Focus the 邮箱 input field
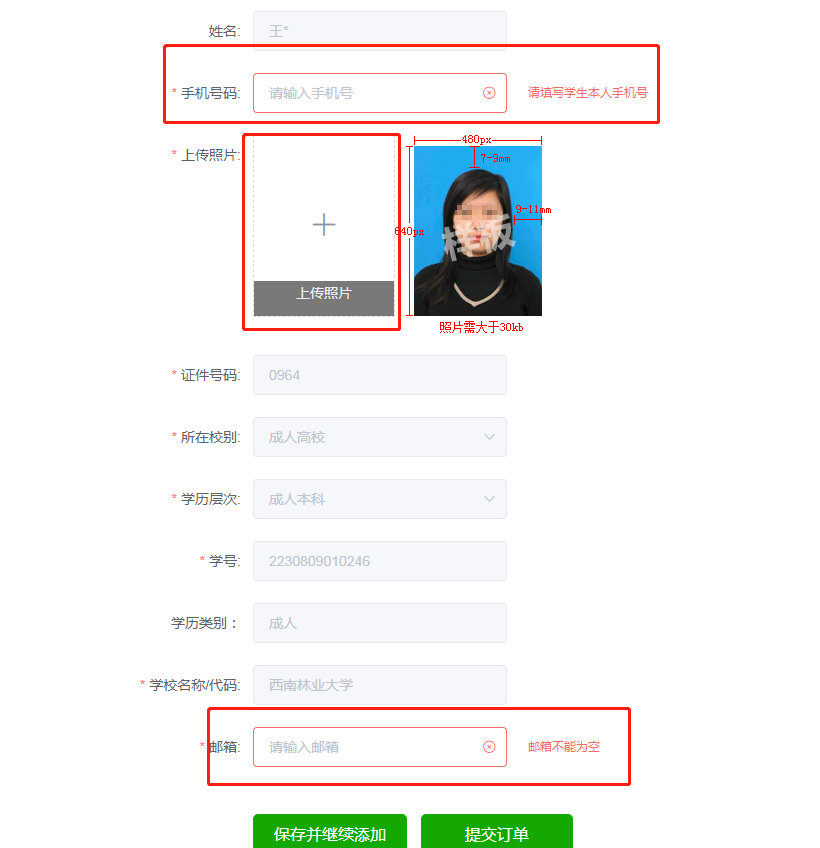 coord(380,747)
